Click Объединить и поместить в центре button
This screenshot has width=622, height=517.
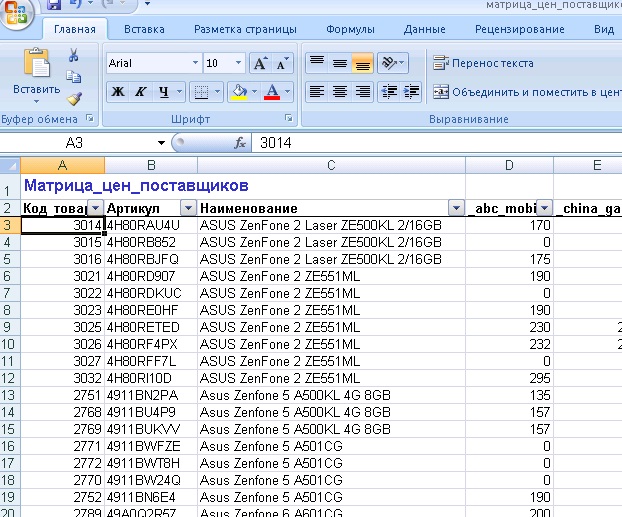527,92
